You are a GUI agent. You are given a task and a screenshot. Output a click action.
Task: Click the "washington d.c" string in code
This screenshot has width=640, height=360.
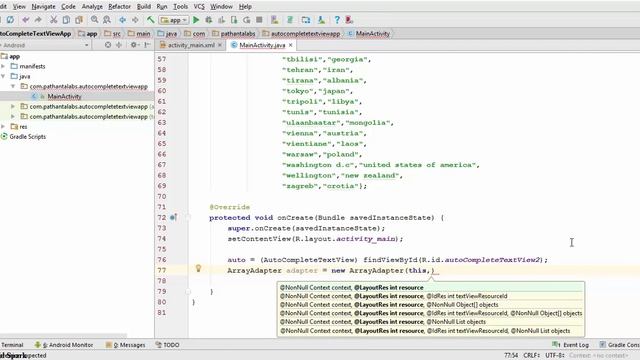[x=318, y=165]
